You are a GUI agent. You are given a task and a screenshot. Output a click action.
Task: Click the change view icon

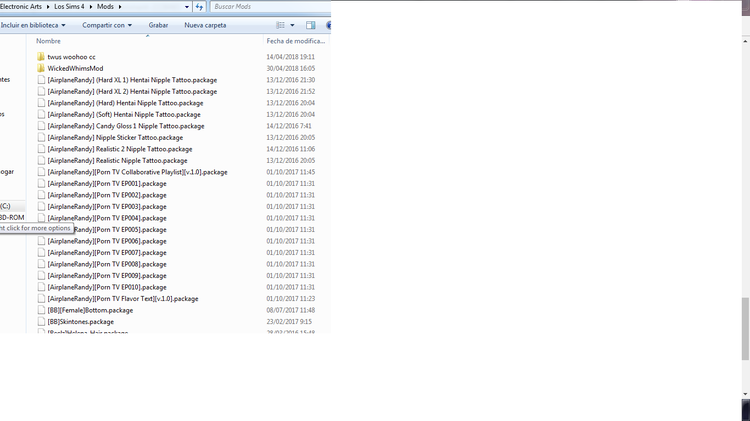coord(280,25)
